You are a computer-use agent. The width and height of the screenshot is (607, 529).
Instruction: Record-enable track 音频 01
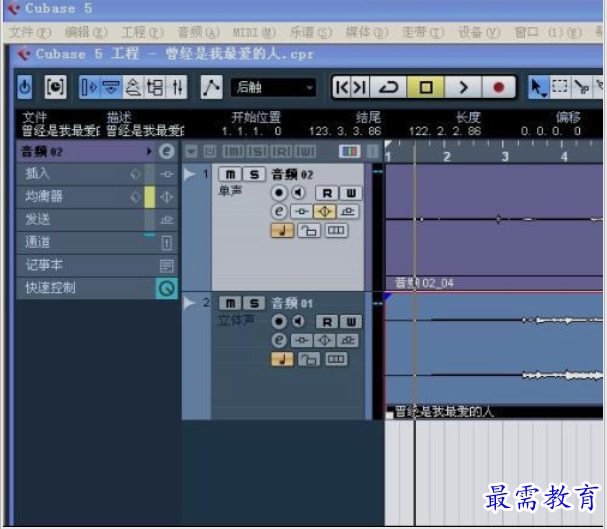[x=279, y=322]
